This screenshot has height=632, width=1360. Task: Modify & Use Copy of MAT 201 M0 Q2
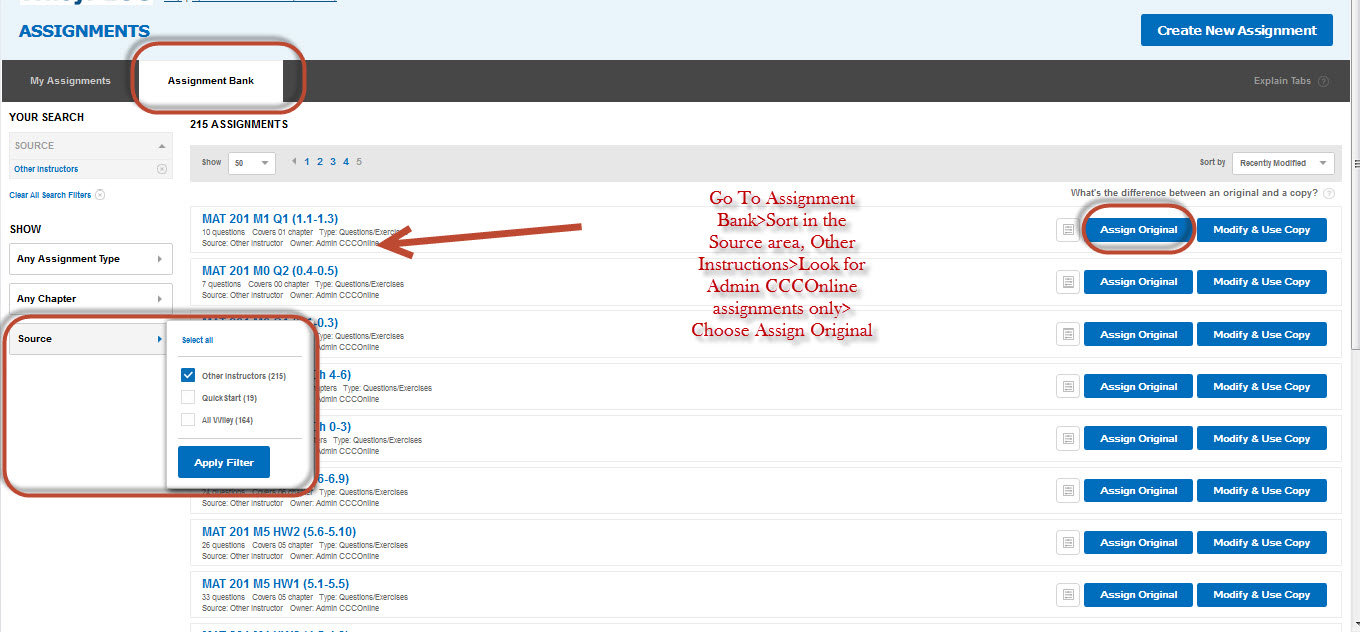pos(1262,282)
